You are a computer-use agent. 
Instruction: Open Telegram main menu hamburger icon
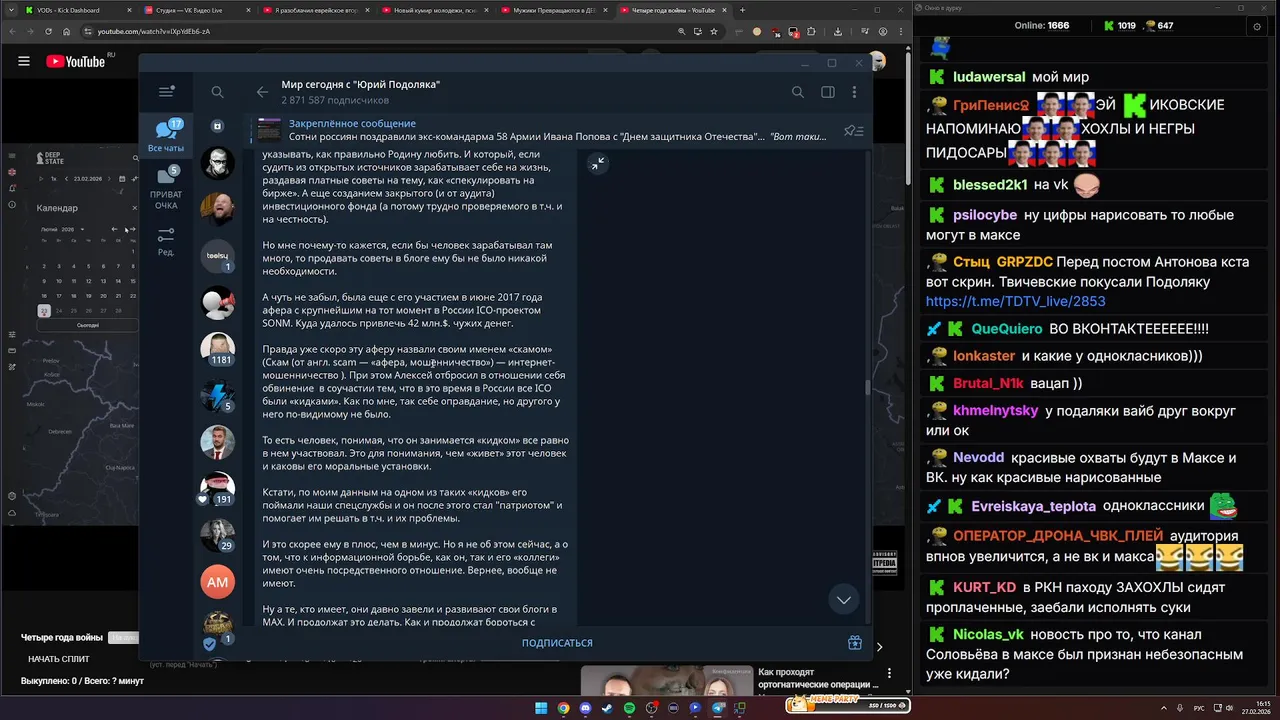coord(166,92)
